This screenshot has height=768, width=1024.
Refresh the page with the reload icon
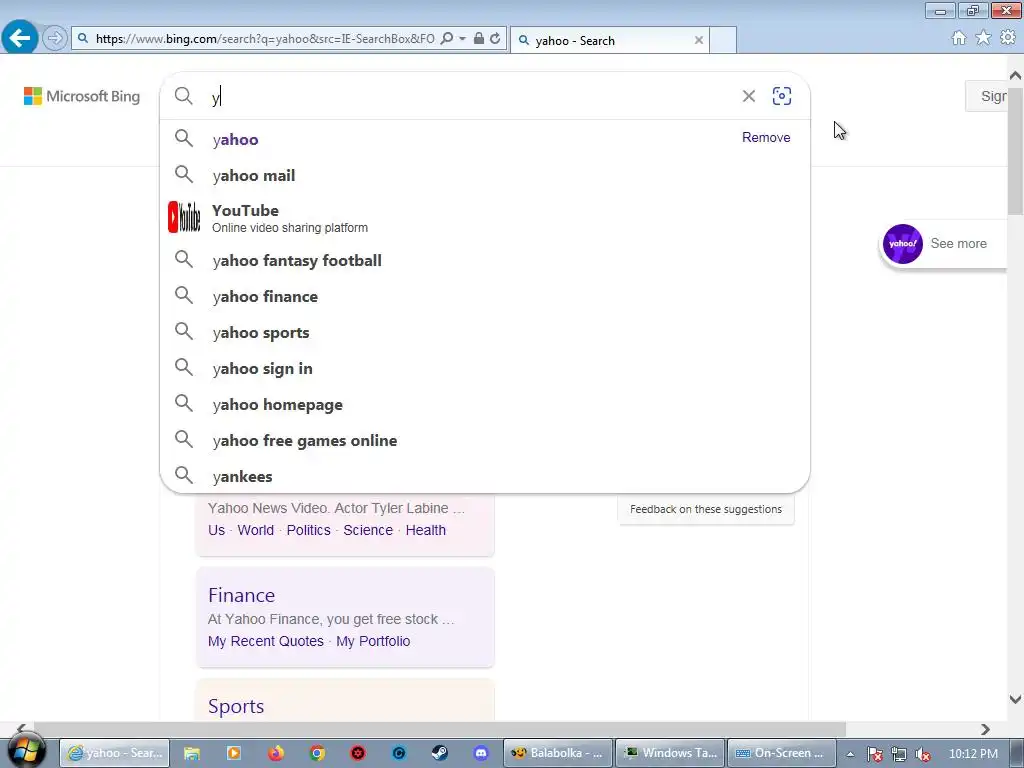tap(495, 39)
